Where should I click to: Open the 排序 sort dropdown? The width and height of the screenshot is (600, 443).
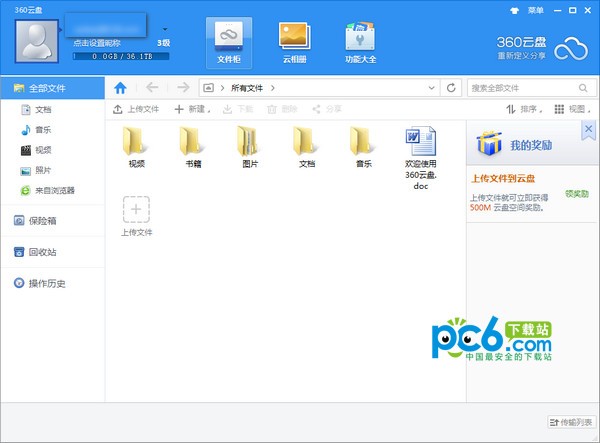coord(524,109)
